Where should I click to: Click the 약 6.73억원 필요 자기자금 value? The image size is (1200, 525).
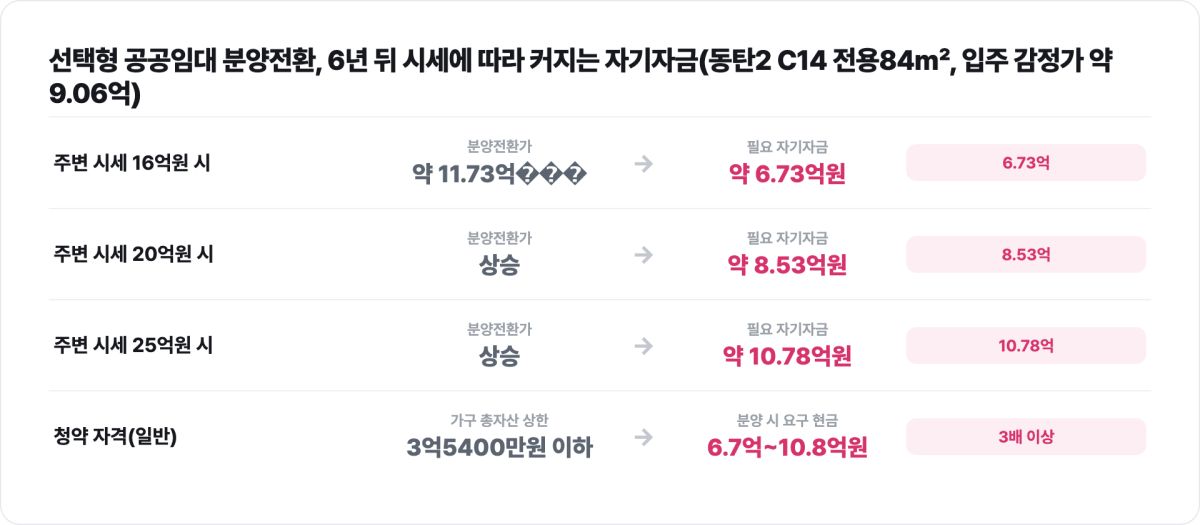tap(787, 175)
